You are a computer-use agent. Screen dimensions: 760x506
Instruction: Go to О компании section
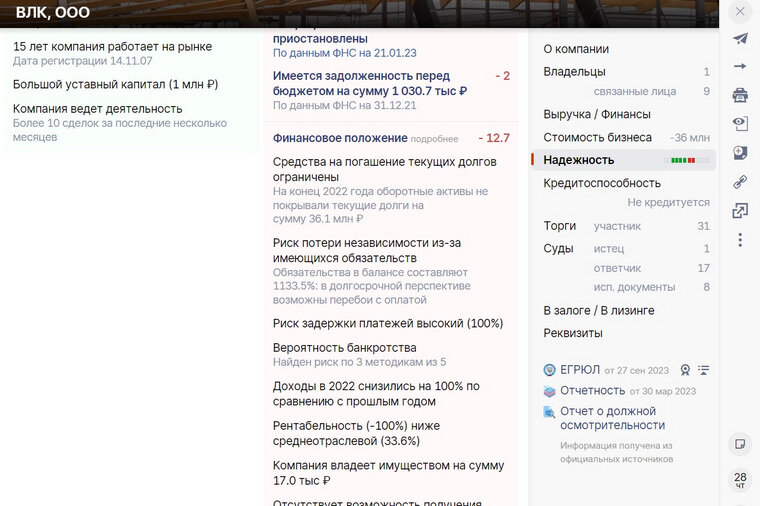(576, 49)
